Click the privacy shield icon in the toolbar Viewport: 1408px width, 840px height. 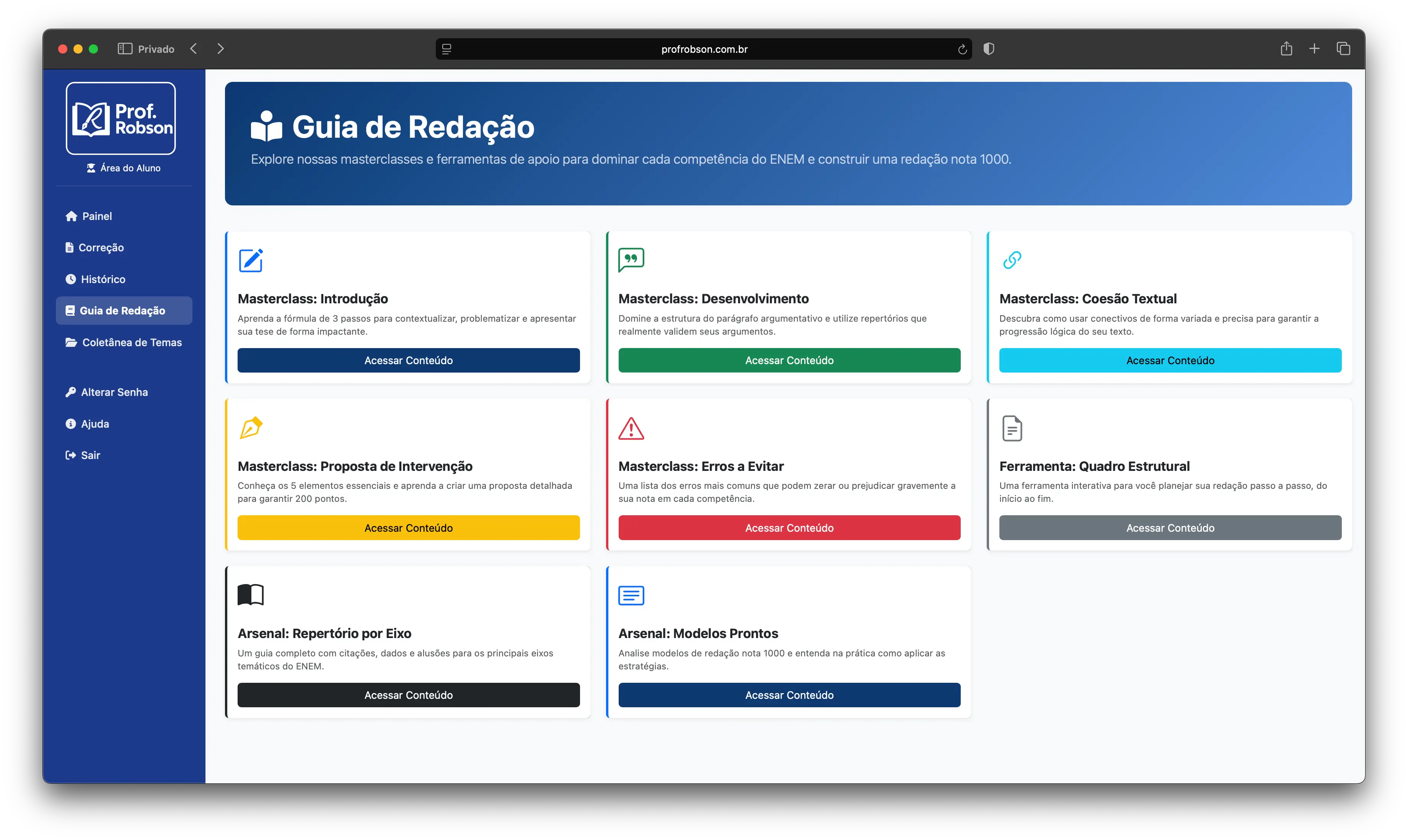[x=989, y=49]
